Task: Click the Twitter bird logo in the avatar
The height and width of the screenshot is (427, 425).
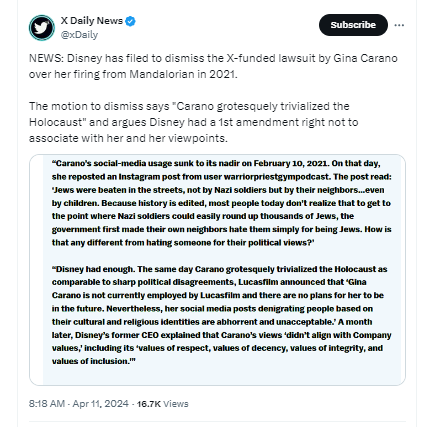Action: [x=42, y=28]
